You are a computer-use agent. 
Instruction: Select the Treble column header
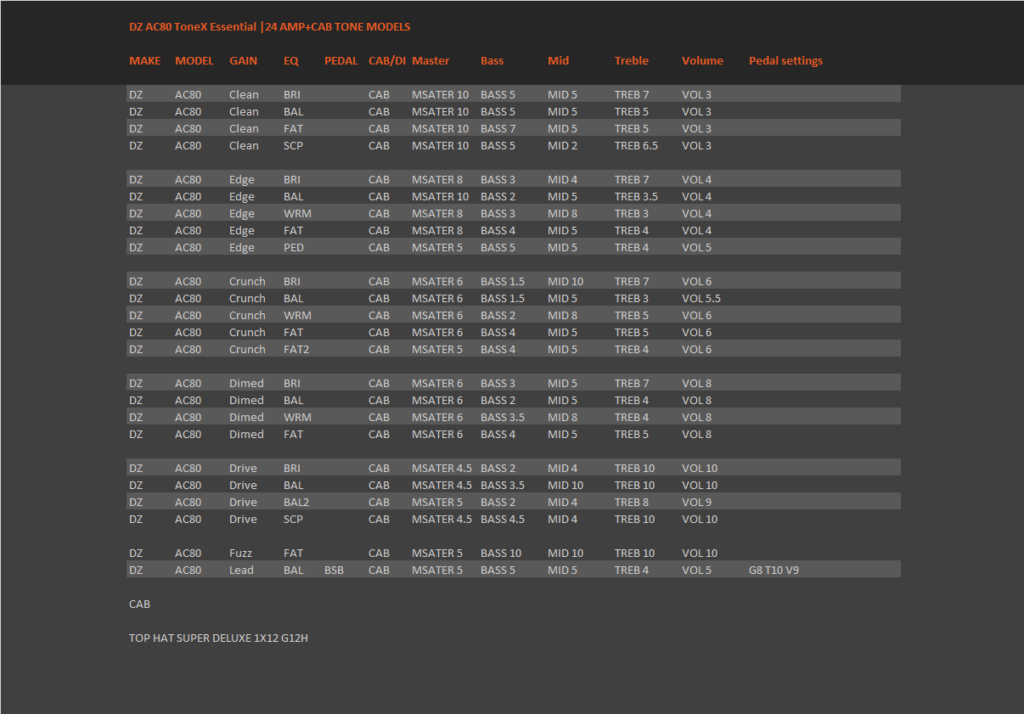pyautogui.click(x=632, y=61)
